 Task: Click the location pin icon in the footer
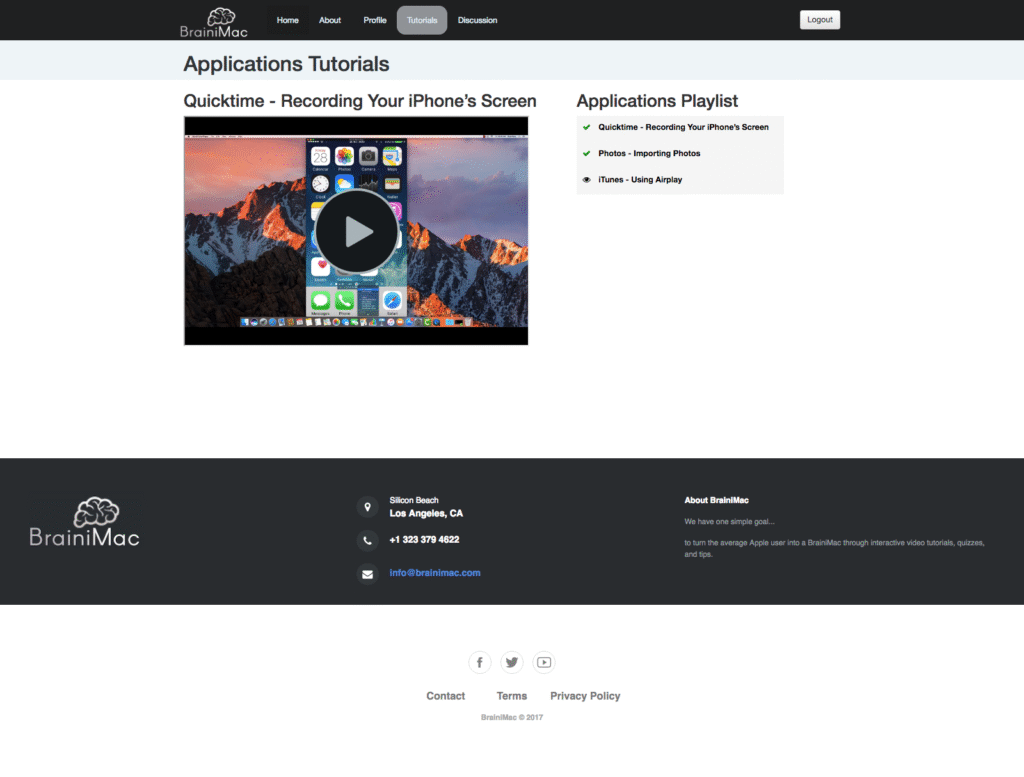tap(367, 507)
